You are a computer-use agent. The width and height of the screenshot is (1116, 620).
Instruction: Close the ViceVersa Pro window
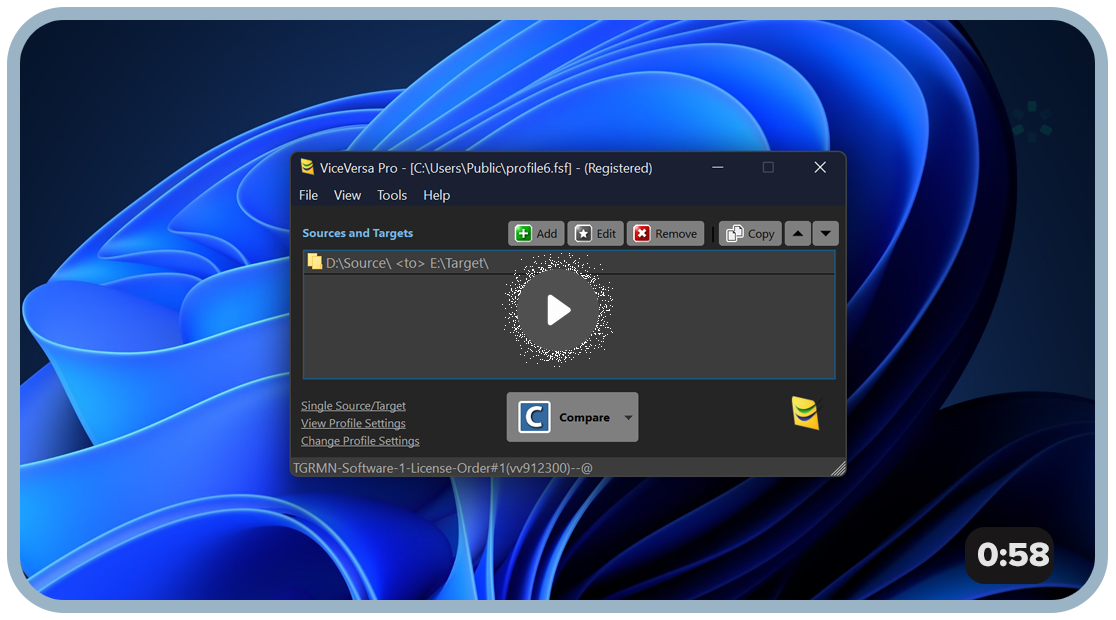(x=820, y=167)
